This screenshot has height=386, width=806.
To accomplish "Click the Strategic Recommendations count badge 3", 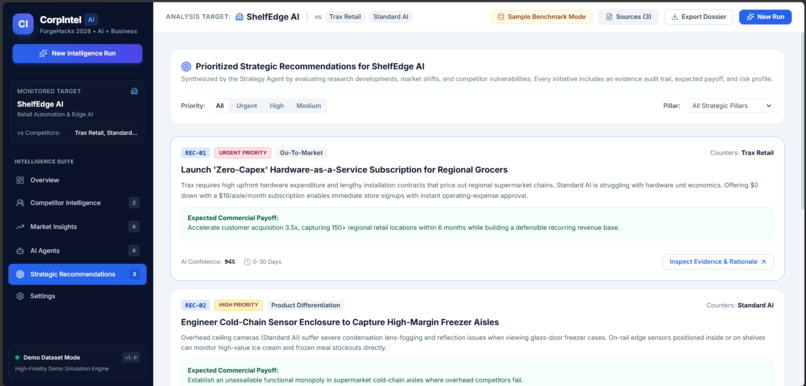I will [134, 274].
